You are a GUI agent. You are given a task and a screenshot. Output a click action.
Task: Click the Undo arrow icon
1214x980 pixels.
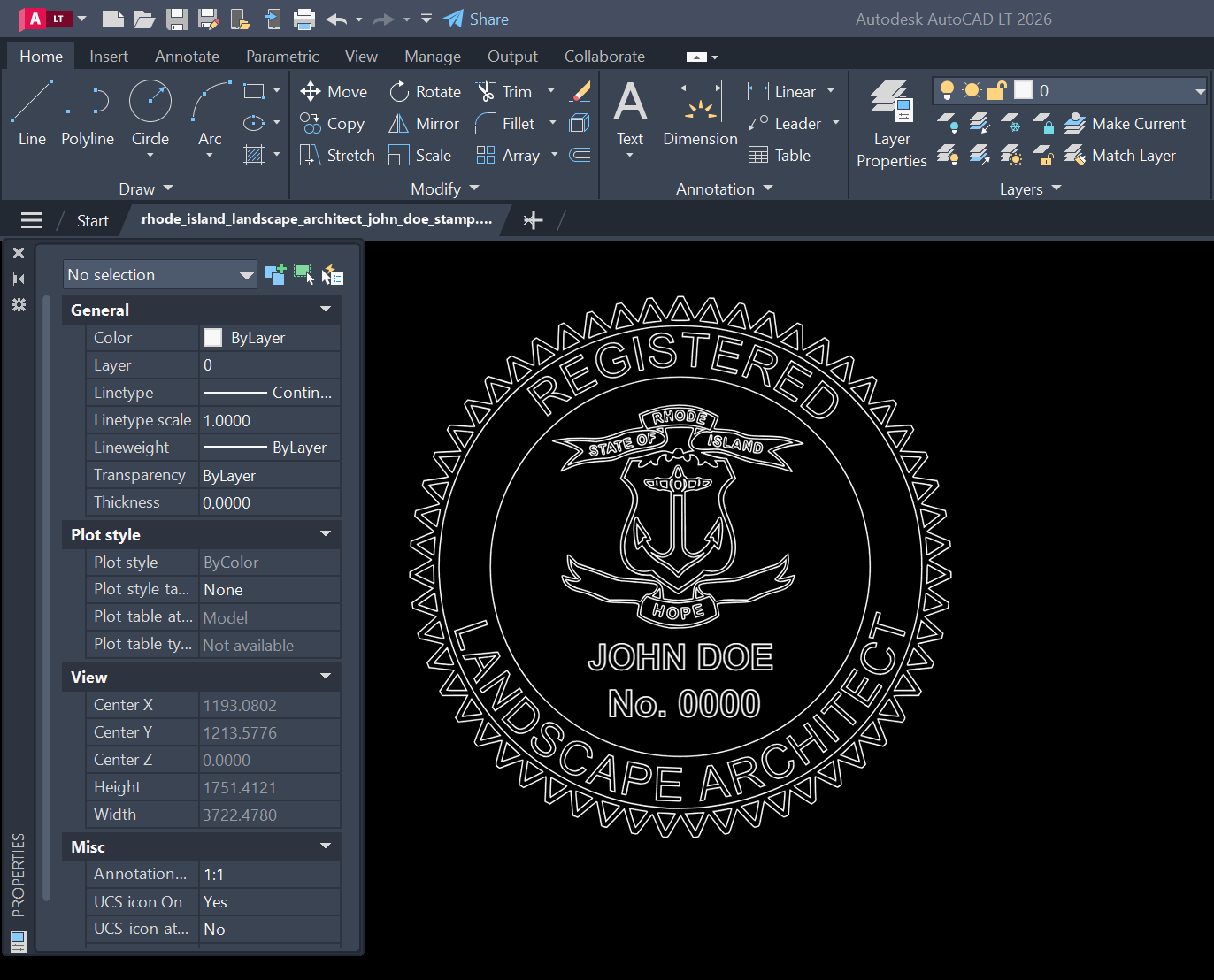[336, 19]
